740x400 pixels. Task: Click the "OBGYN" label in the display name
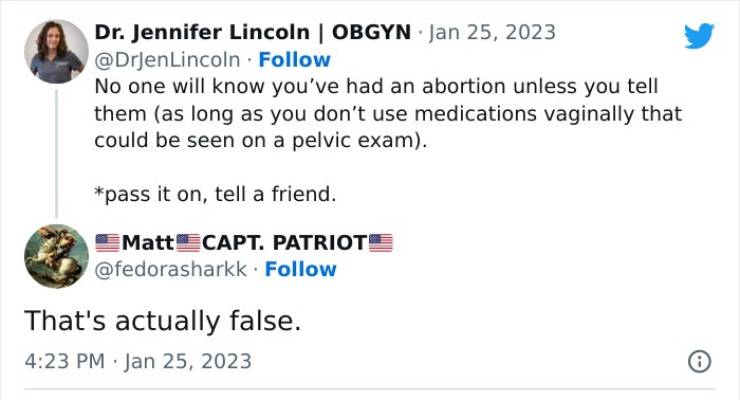click(370, 32)
